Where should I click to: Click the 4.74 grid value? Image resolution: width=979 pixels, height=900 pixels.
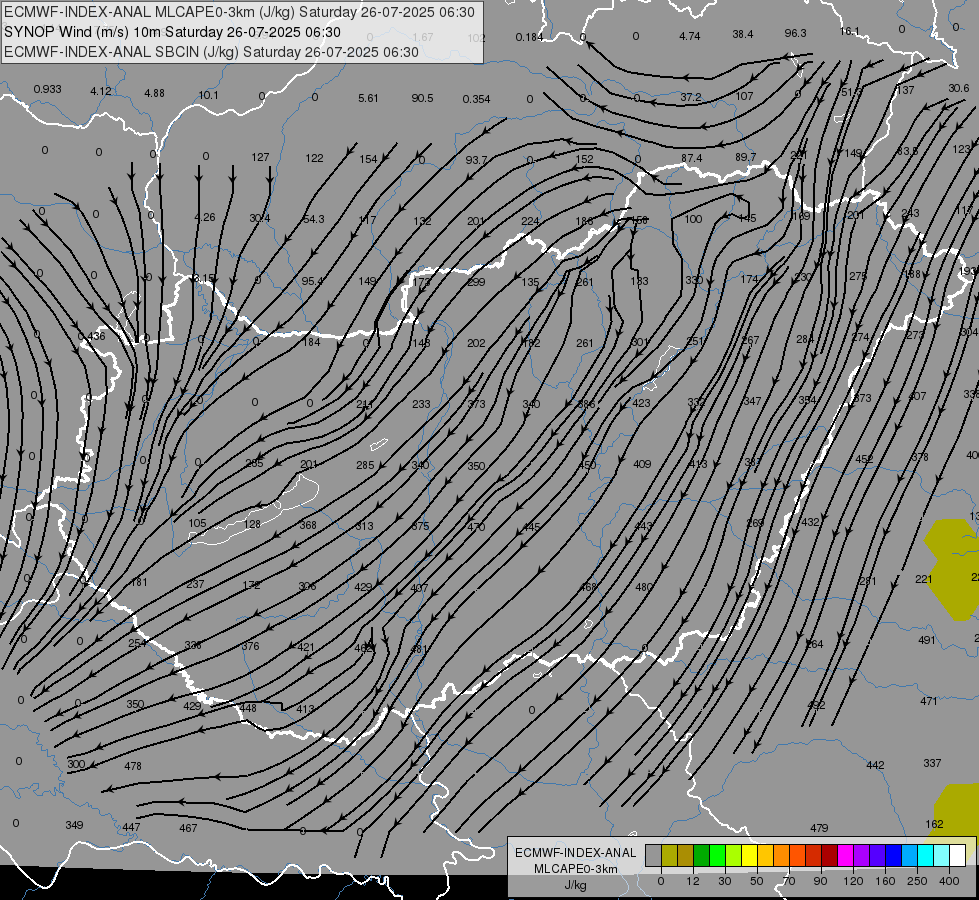pyautogui.click(x=689, y=36)
